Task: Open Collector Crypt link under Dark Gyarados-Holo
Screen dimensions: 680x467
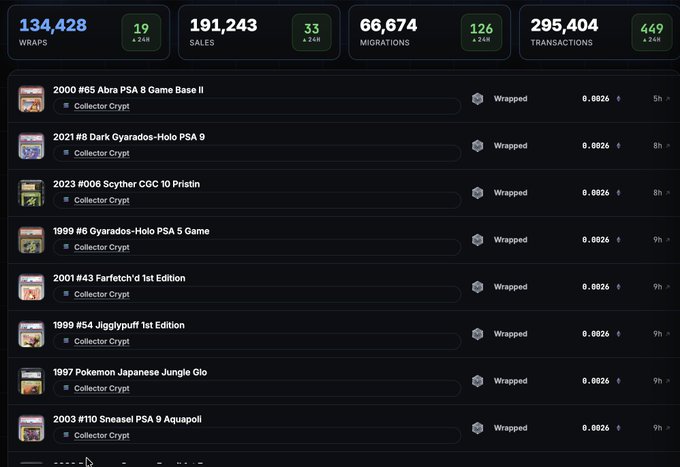Action: (101, 153)
